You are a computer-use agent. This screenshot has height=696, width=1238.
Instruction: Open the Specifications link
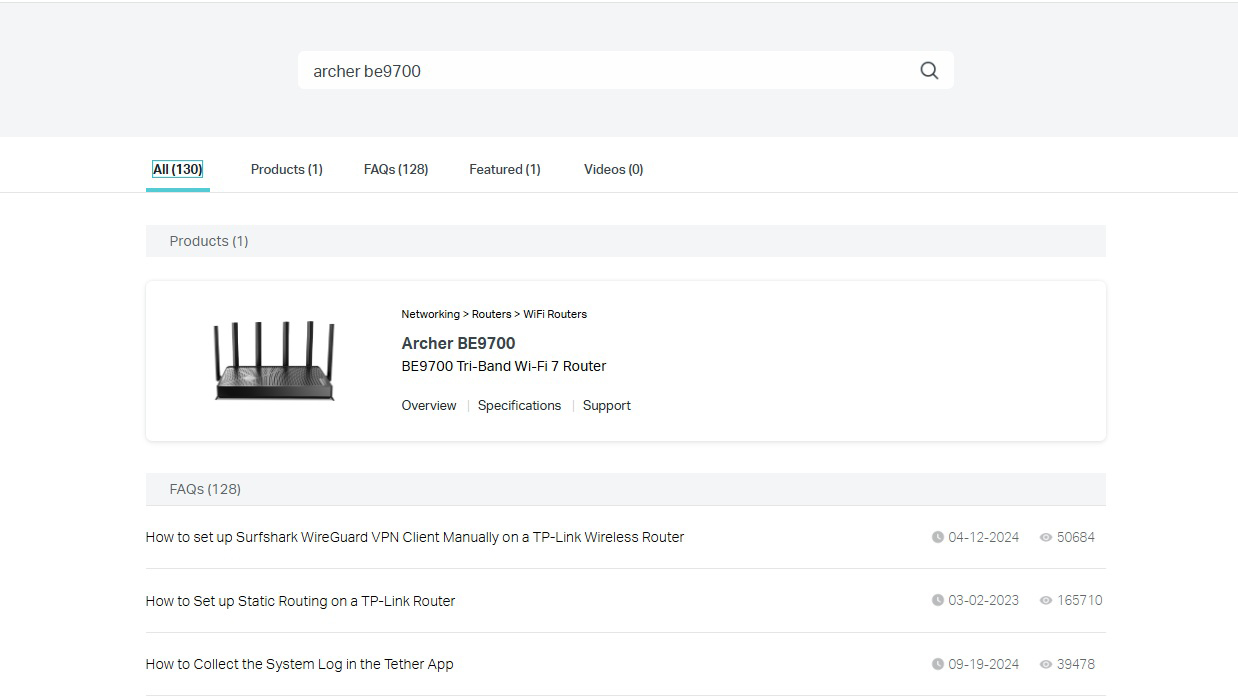519,405
